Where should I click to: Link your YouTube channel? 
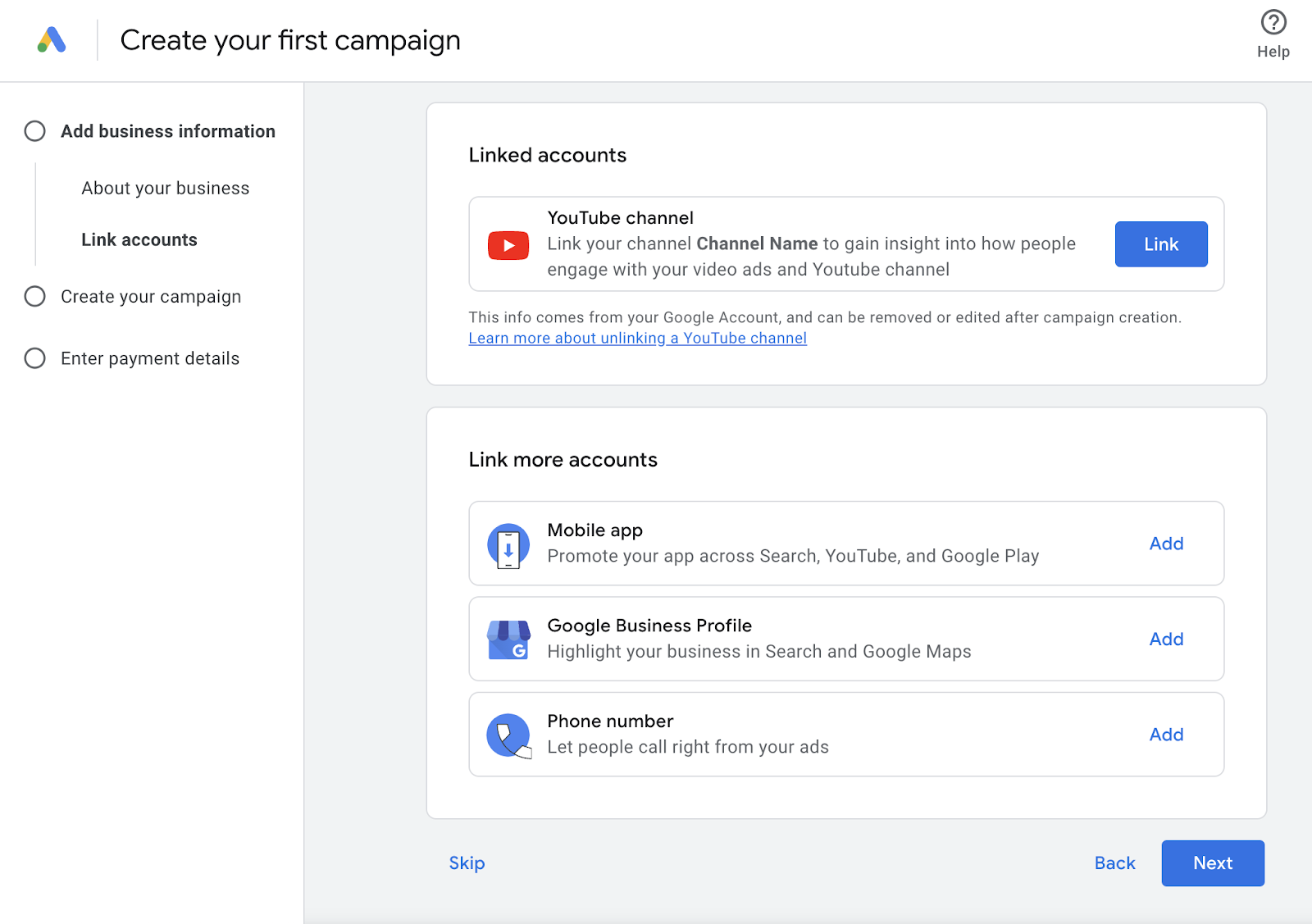1160,244
